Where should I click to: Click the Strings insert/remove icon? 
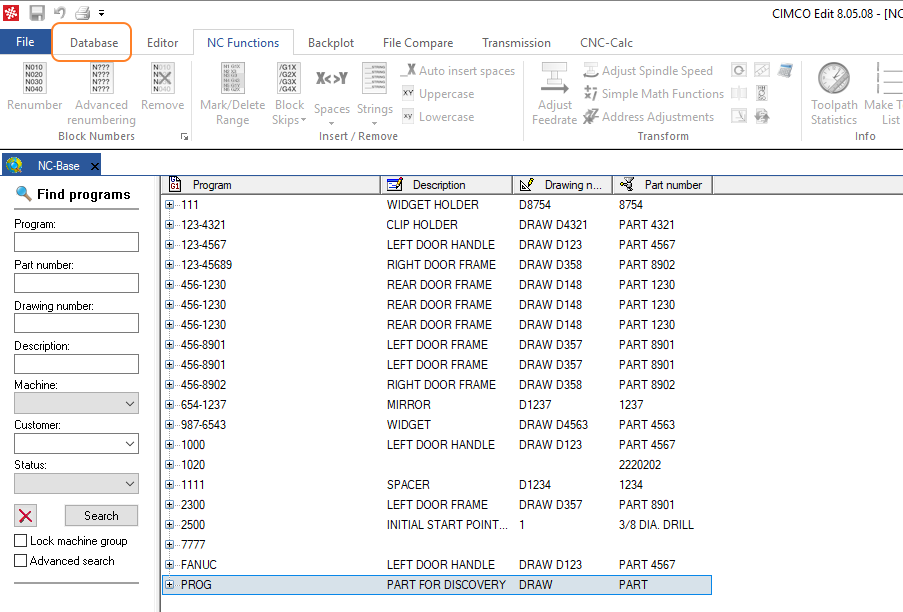pos(374,78)
